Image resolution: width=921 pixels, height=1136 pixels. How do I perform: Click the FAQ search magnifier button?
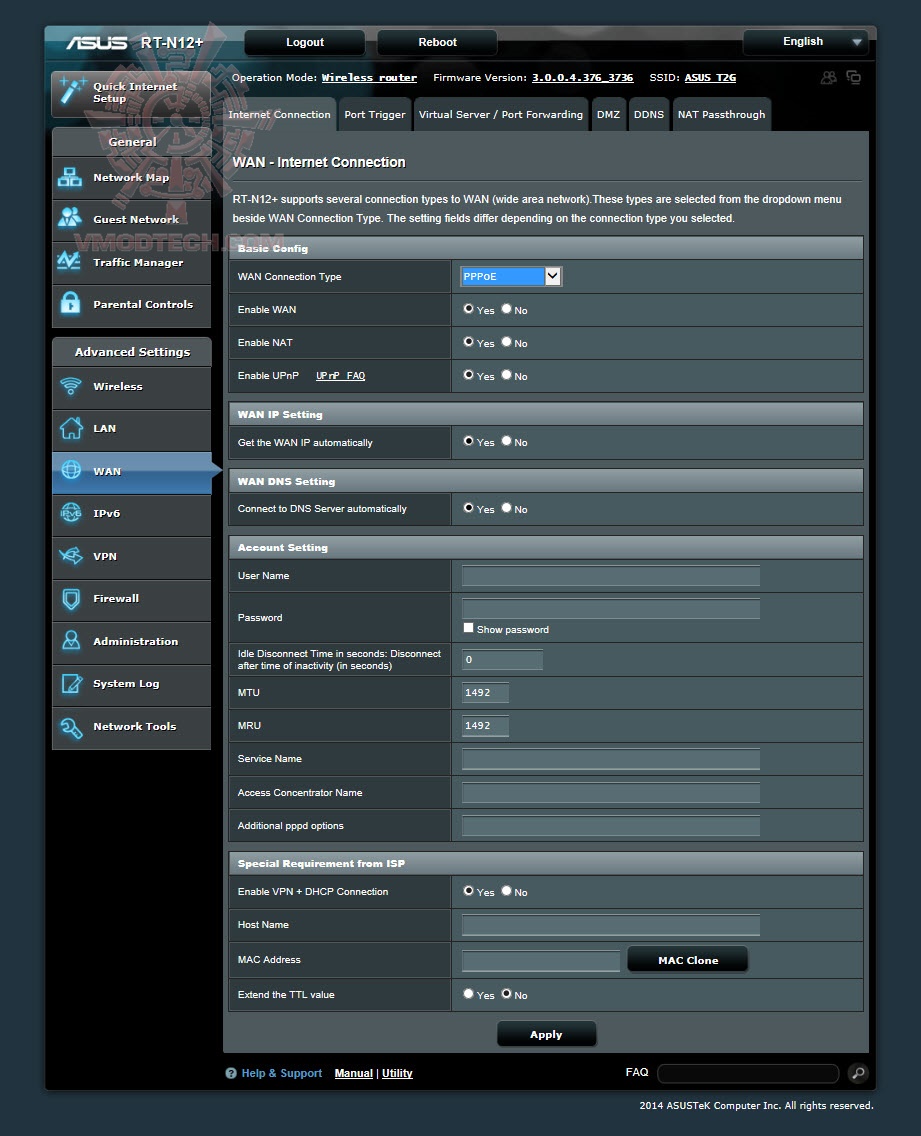(858, 1073)
